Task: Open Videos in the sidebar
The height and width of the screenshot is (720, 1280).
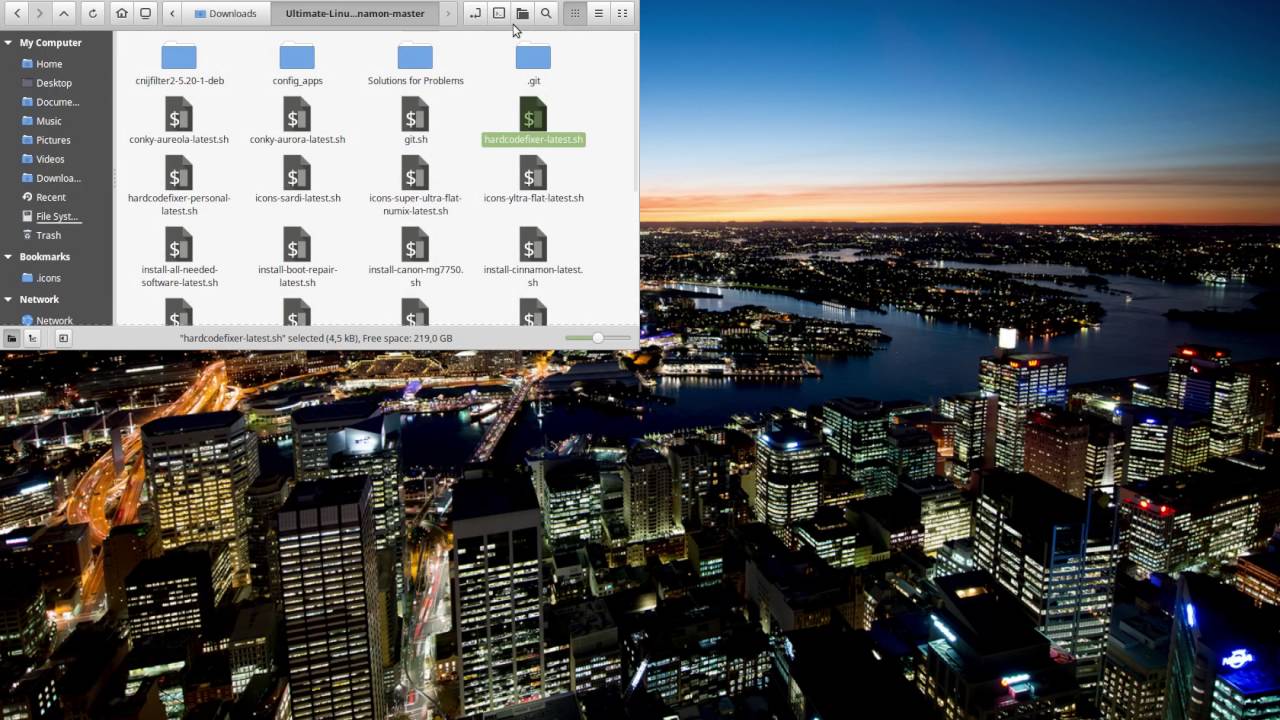Action: tap(50, 159)
